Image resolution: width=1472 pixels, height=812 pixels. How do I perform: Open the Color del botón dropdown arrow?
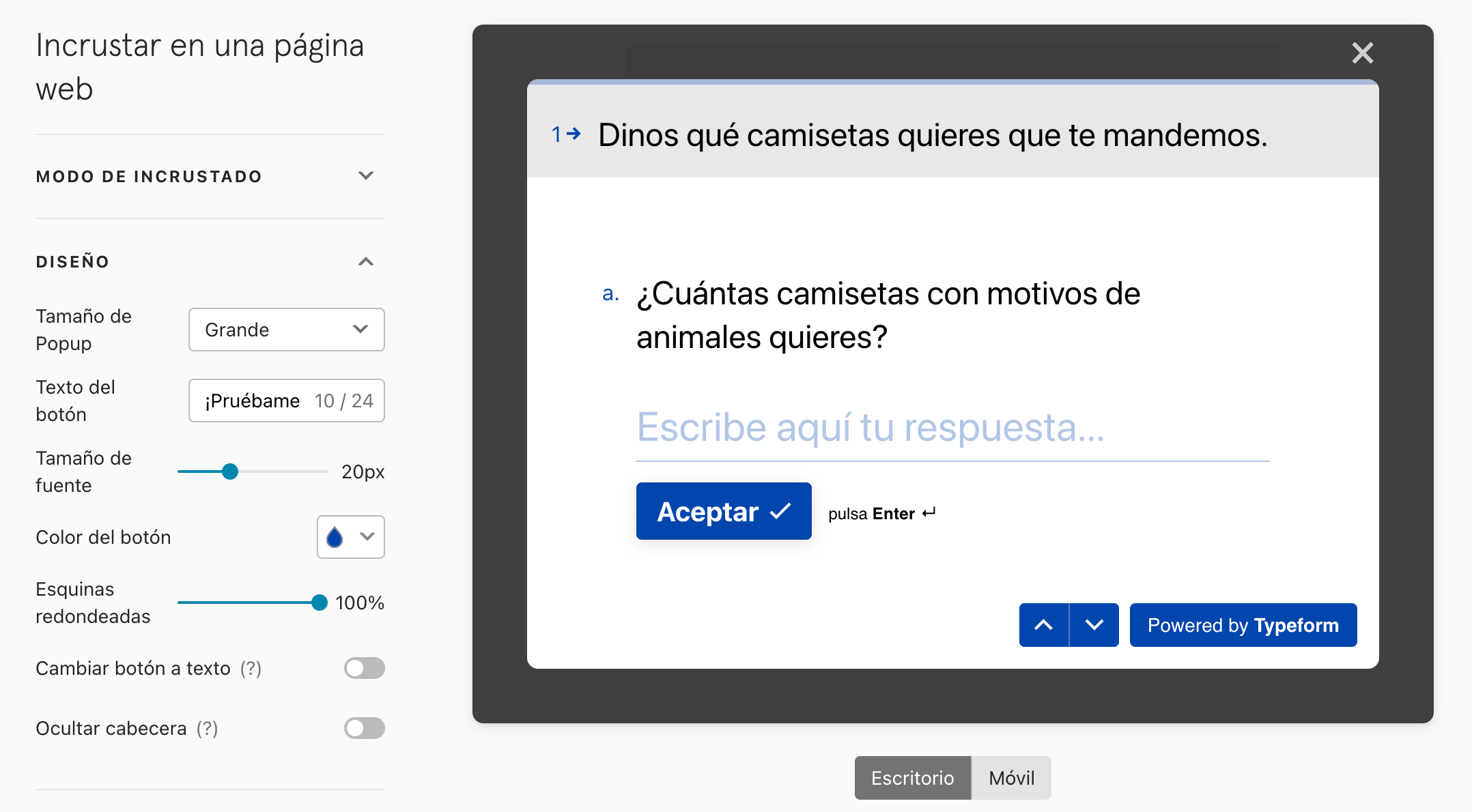coord(367,537)
